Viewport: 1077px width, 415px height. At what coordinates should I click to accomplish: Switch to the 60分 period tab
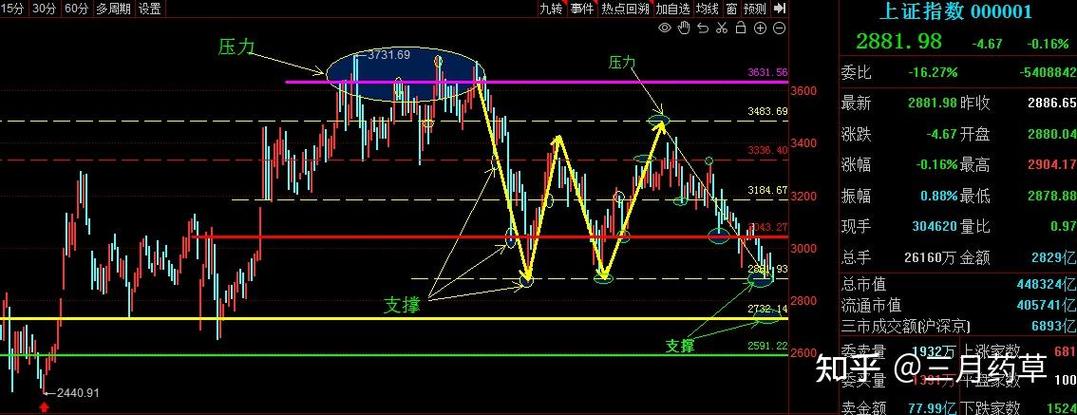click(x=76, y=8)
